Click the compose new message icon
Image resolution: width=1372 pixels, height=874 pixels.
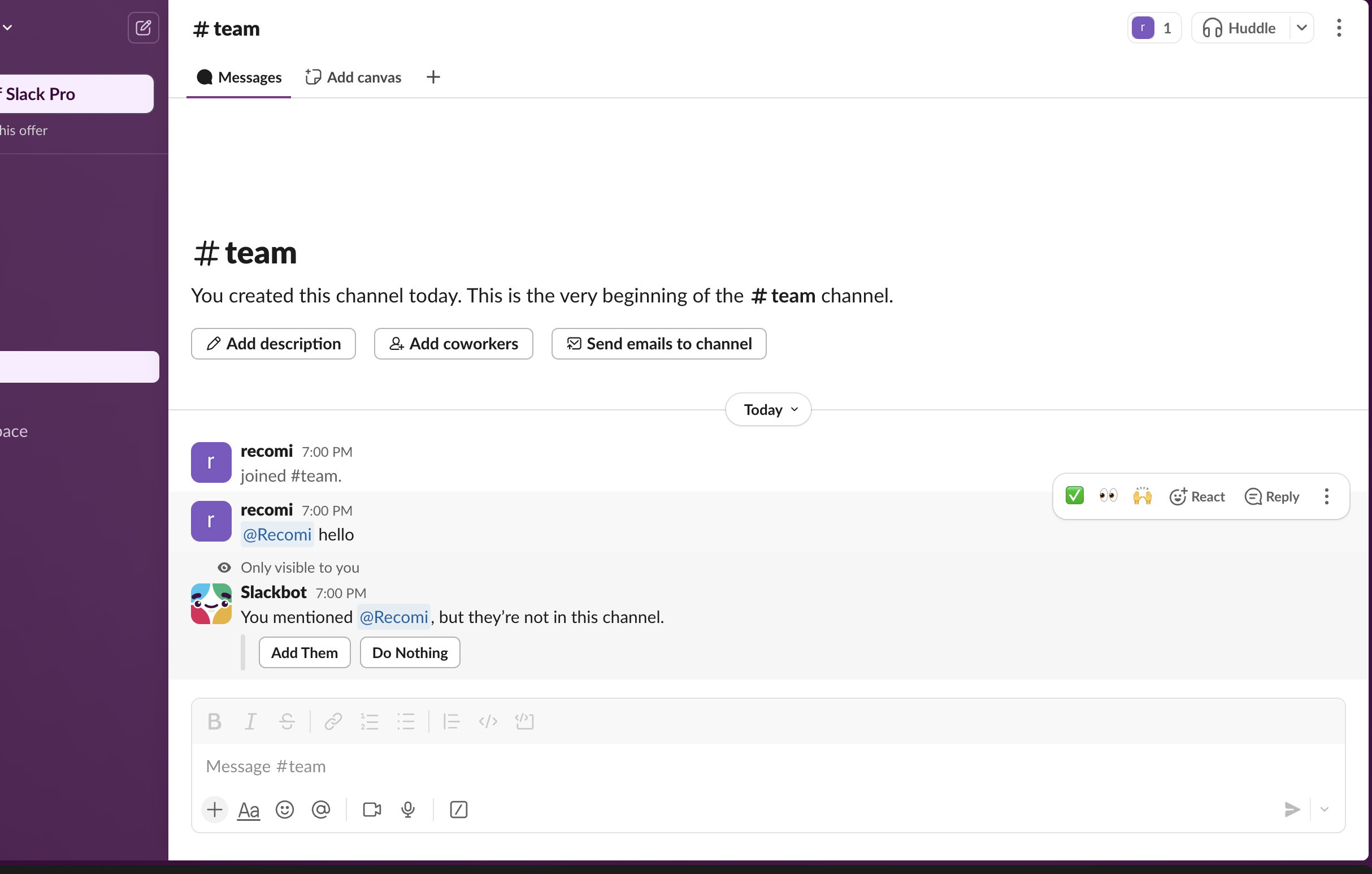coord(143,27)
